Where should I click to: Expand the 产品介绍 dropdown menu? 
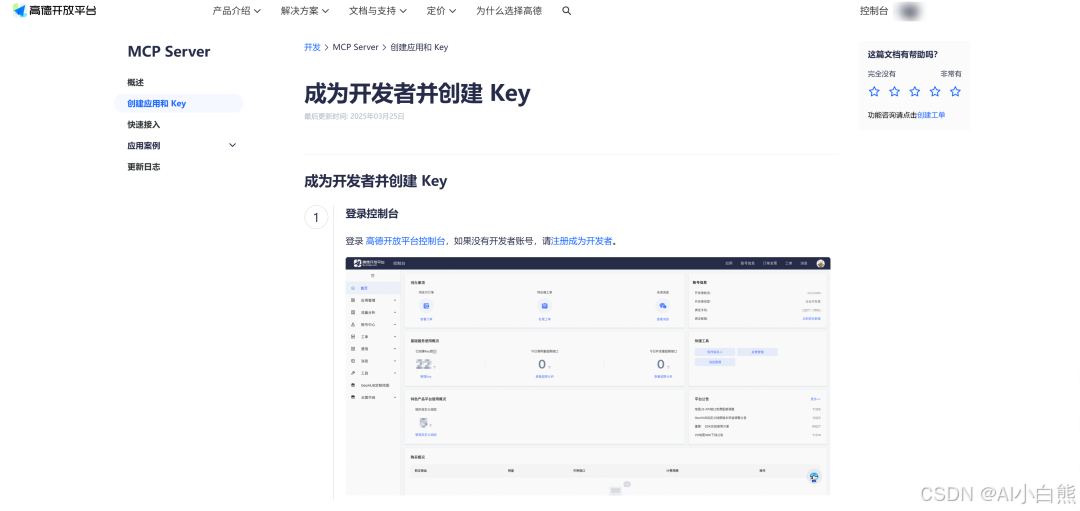(237, 11)
